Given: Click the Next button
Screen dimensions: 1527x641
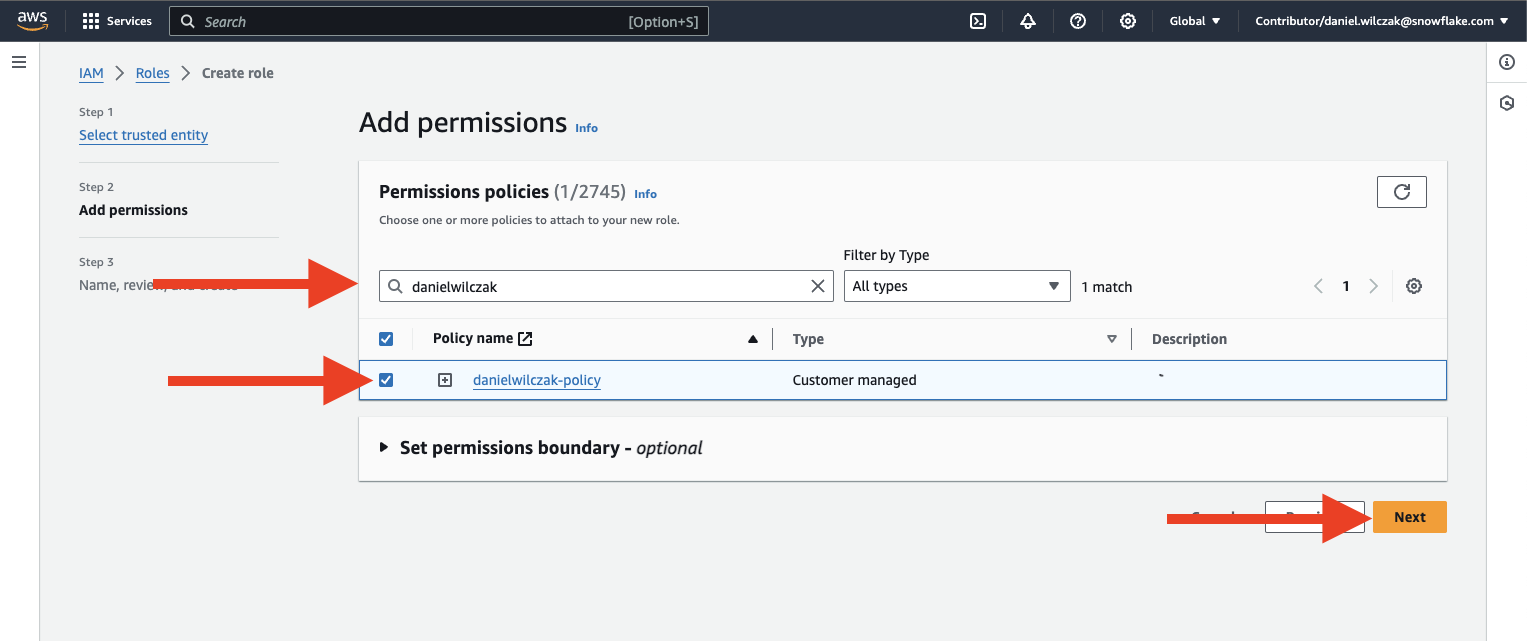Looking at the screenshot, I should pyautogui.click(x=1409, y=517).
